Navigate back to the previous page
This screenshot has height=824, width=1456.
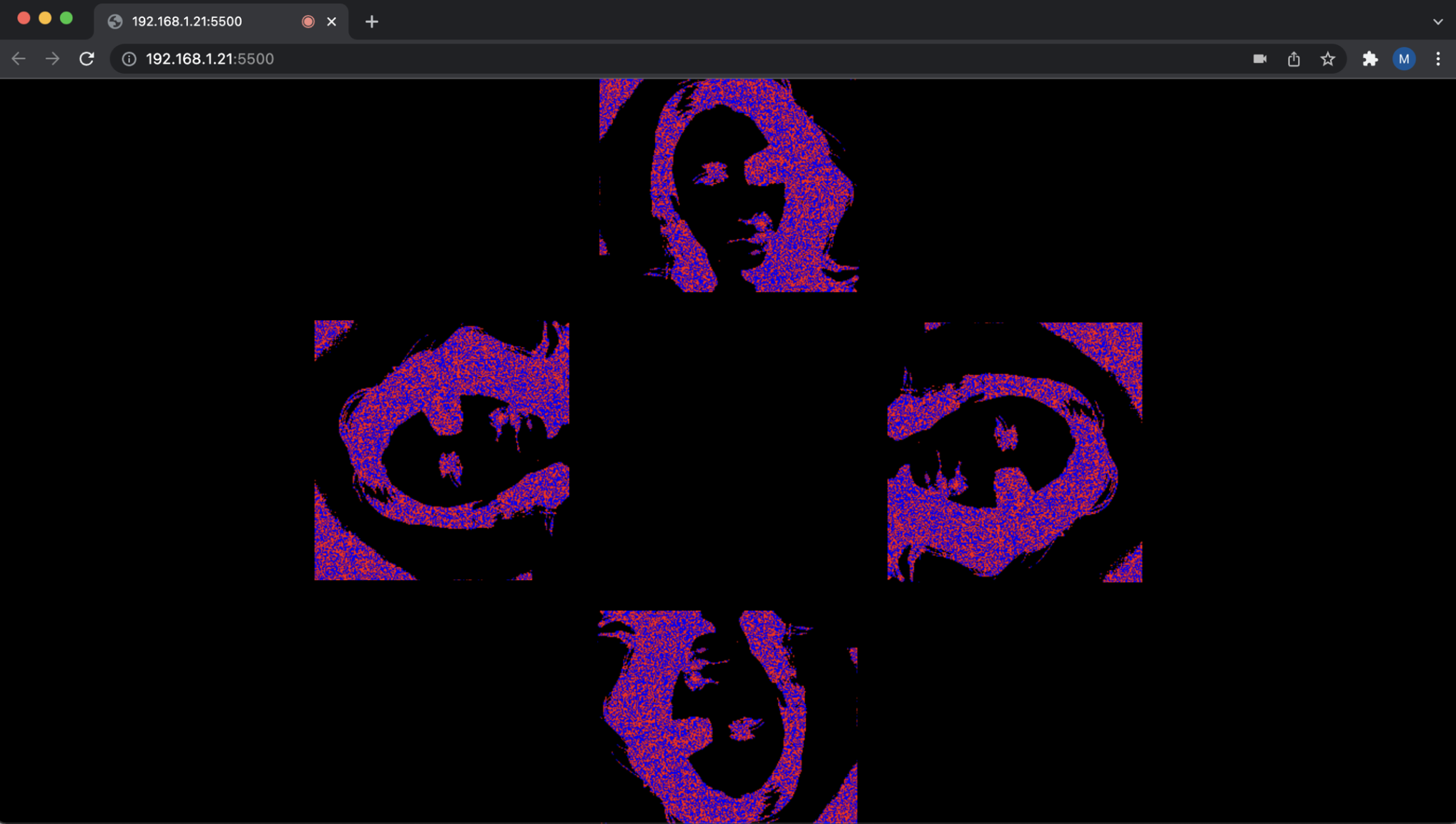pyautogui.click(x=18, y=59)
